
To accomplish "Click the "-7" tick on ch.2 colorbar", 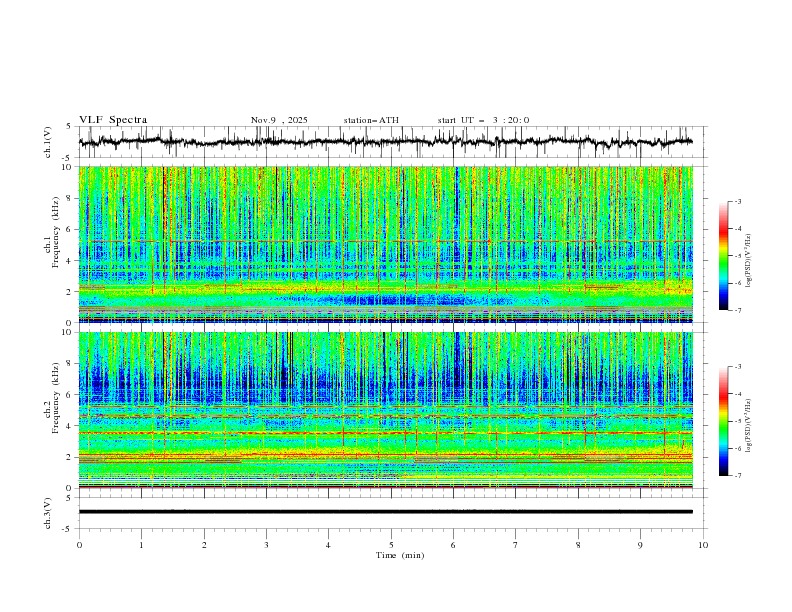I will 737,475.
